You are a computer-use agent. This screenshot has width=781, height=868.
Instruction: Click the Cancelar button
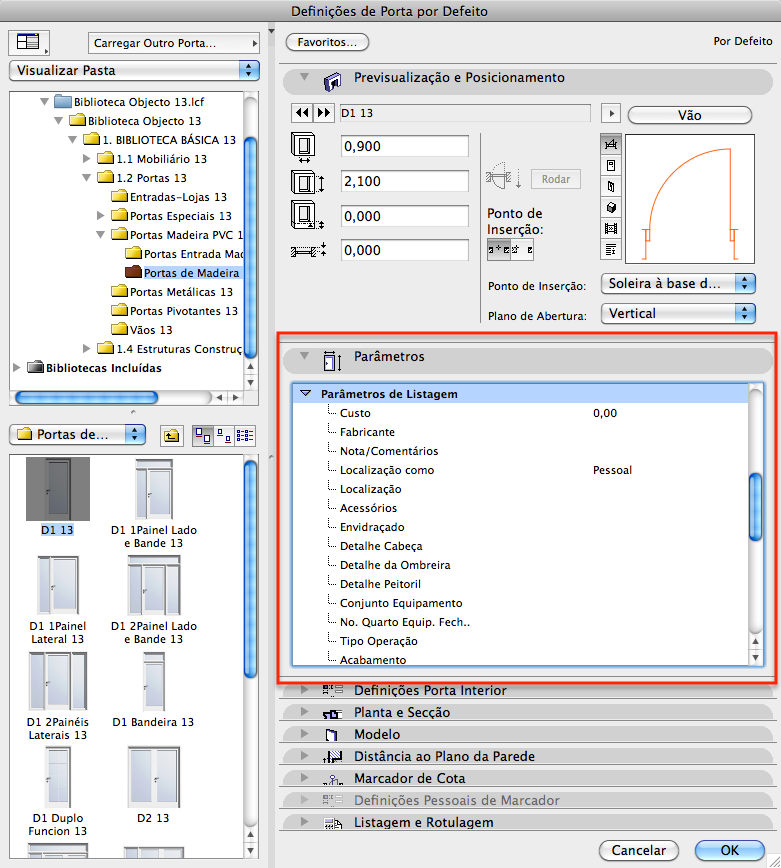[x=639, y=850]
